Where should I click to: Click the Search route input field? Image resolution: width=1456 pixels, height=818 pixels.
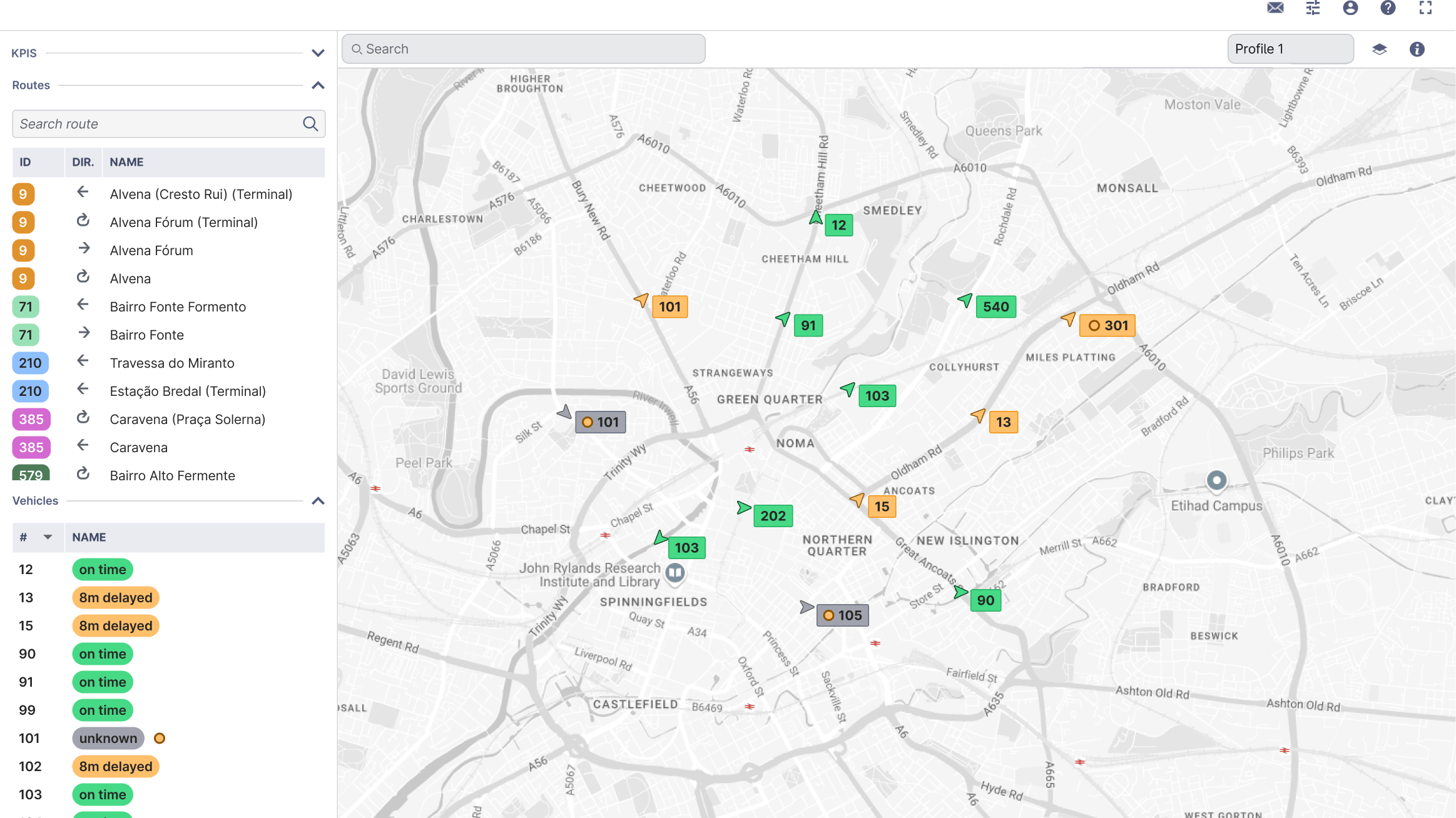click(x=168, y=124)
